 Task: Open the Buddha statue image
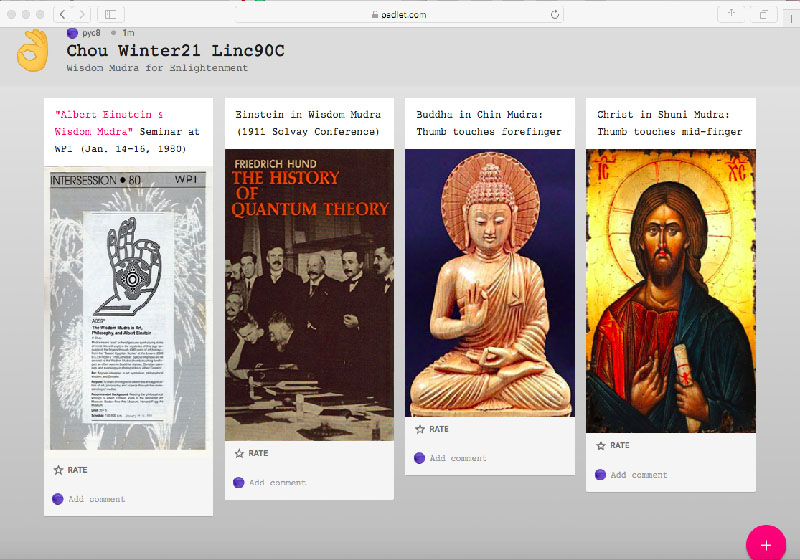(490, 283)
